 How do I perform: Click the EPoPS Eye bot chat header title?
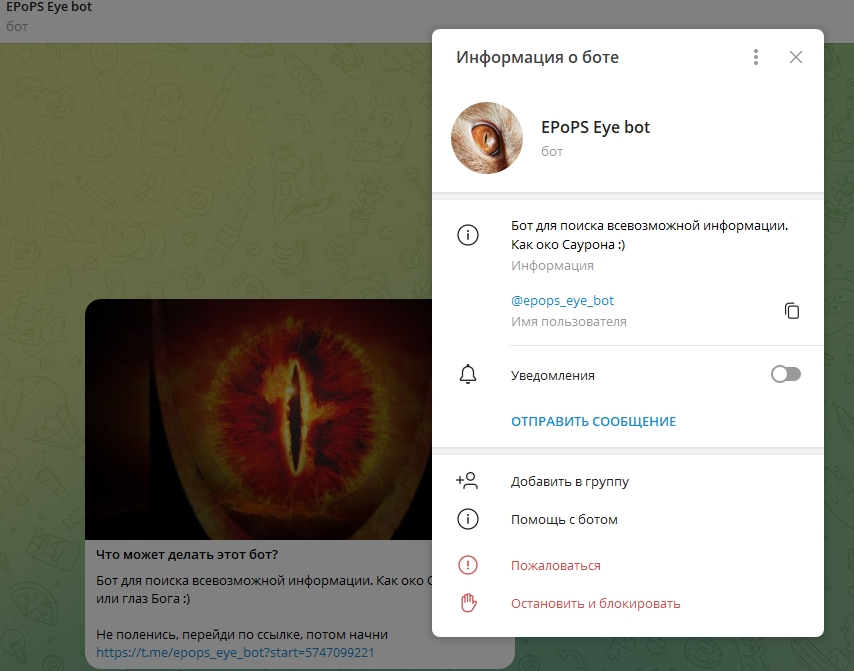[49, 7]
